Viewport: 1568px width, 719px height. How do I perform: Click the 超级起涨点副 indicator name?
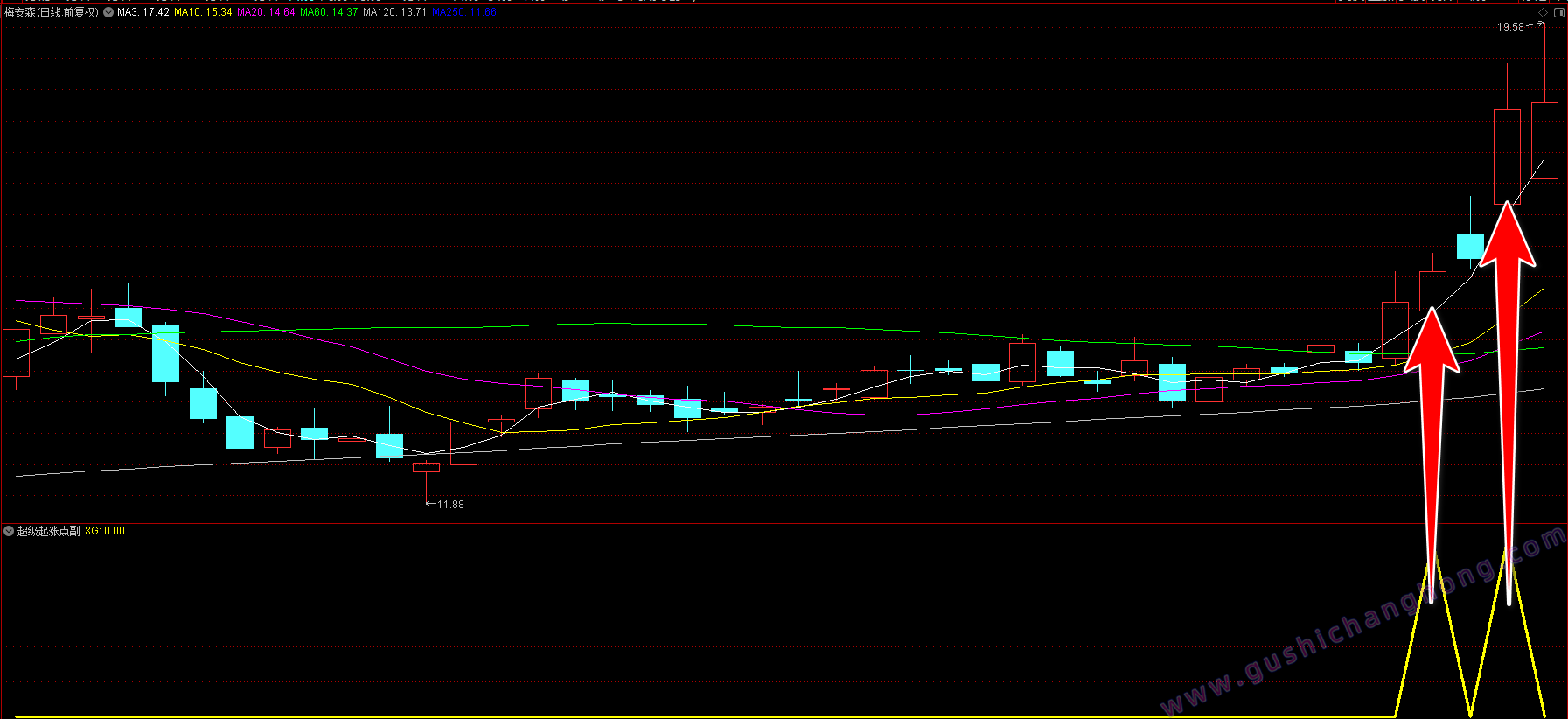point(49,531)
